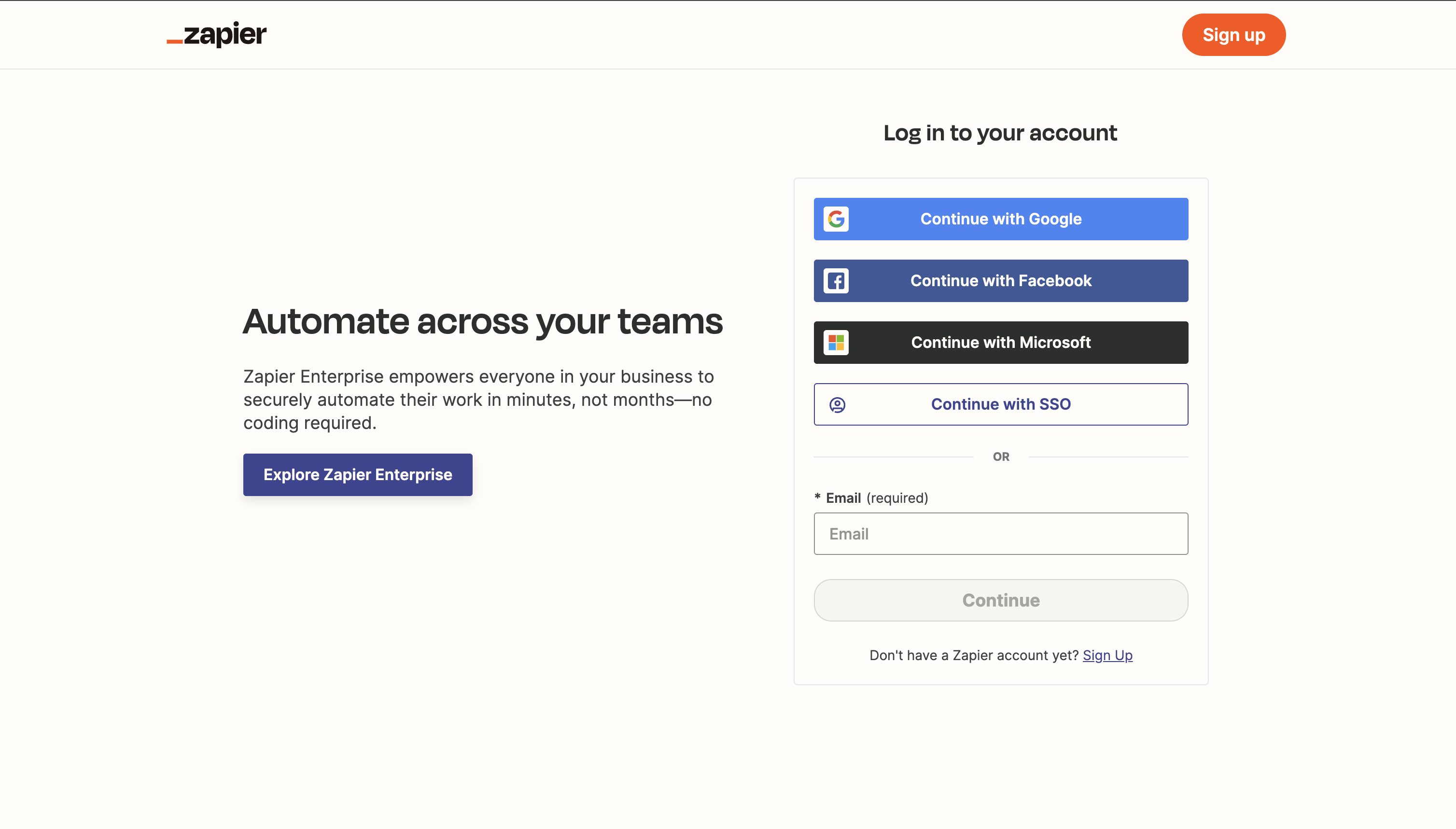
Task: Click the 'Automate across your teams' headline
Action: click(483, 322)
